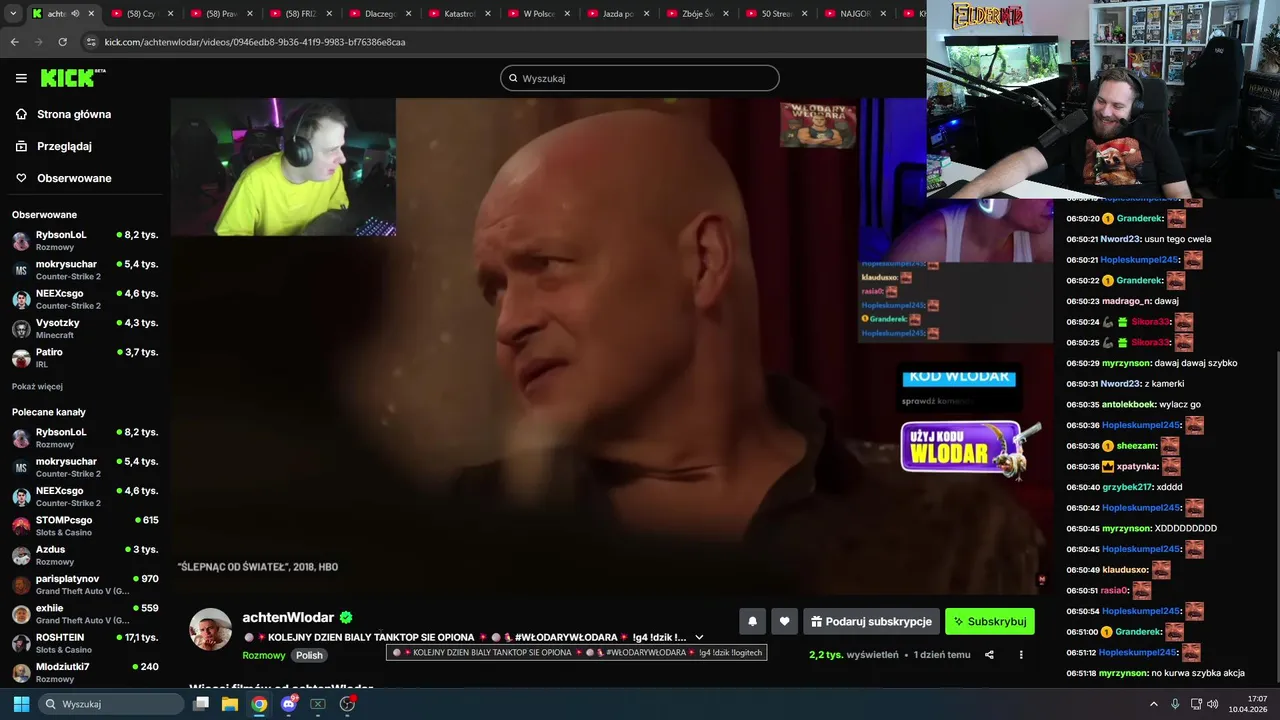Click Chrome icon on taskbar

click(259, 704)
